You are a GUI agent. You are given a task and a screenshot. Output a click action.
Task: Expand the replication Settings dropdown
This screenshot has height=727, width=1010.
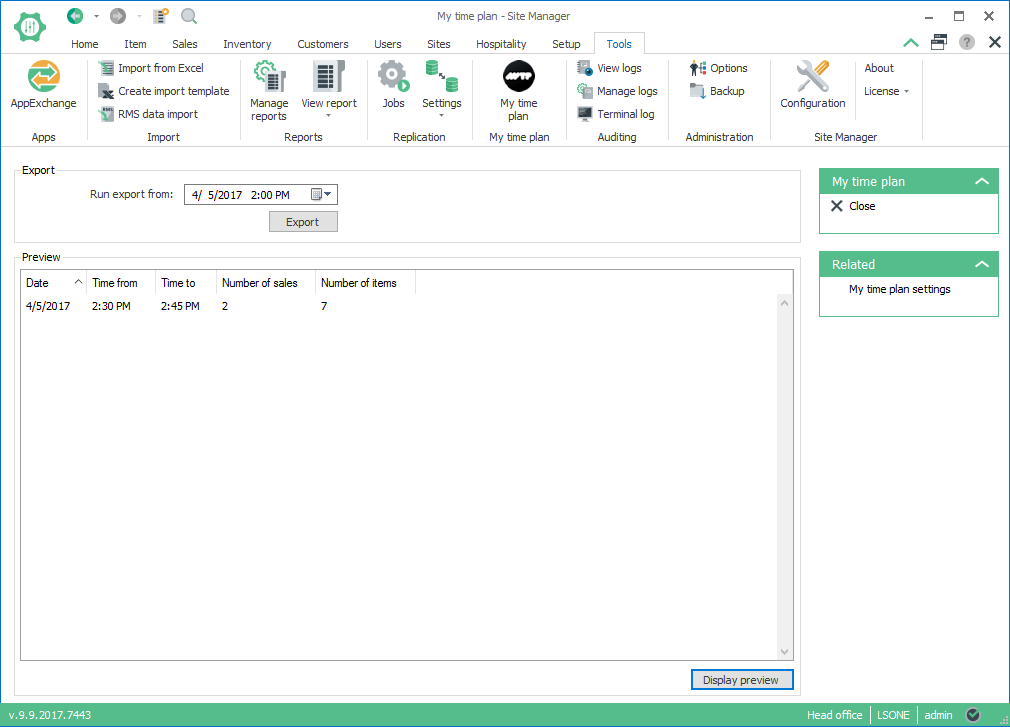coord(441,88)
